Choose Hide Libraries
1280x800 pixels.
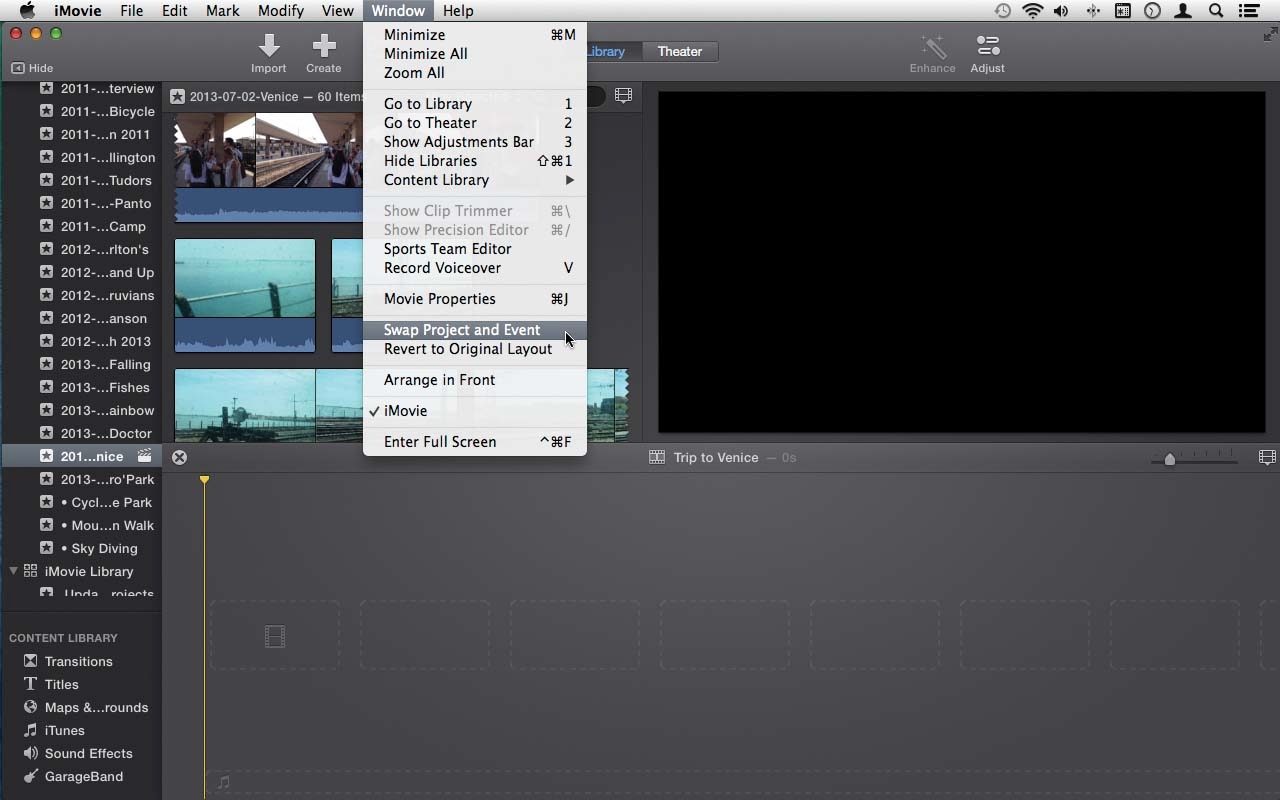(x=475, y=161)
